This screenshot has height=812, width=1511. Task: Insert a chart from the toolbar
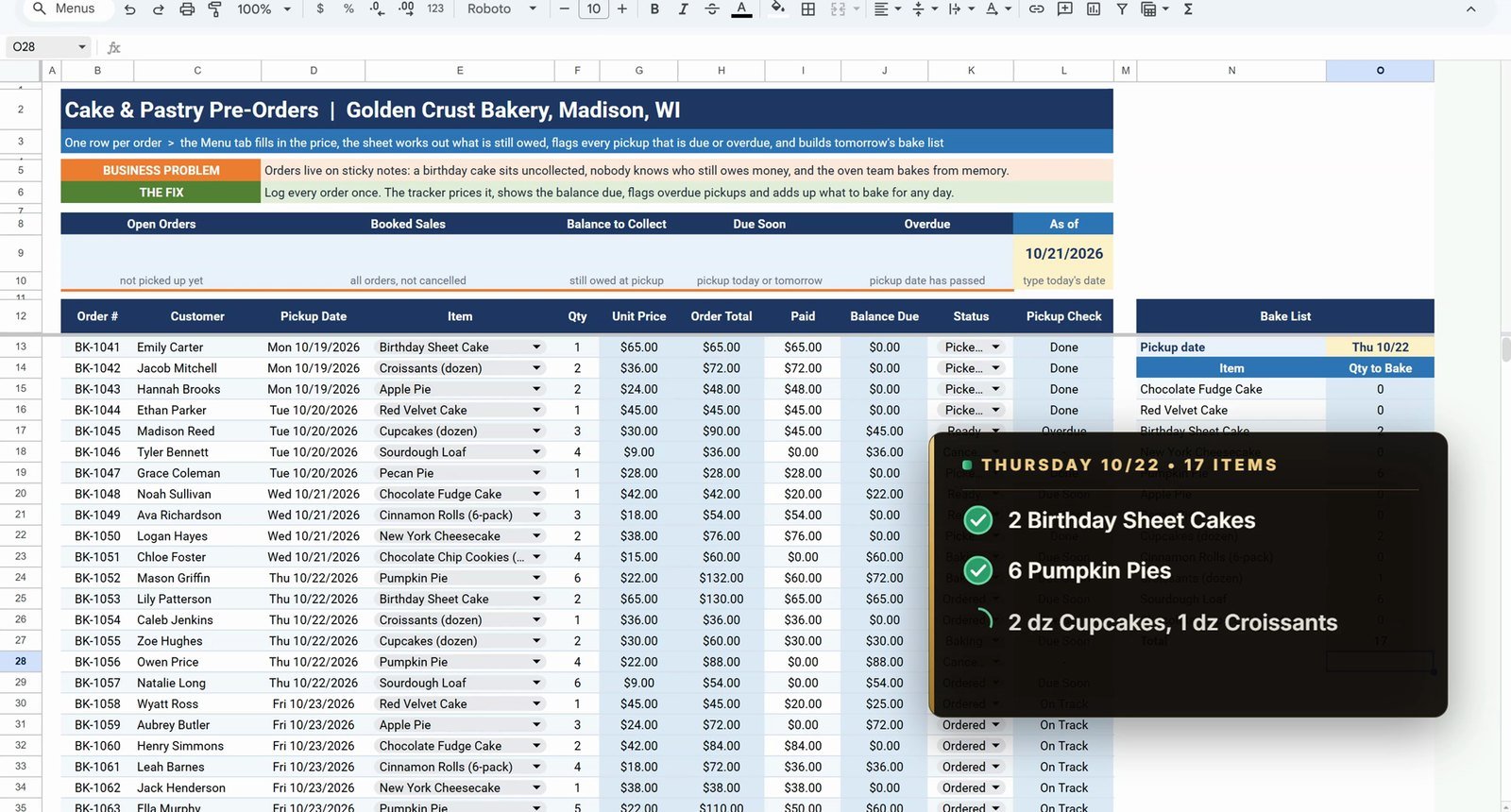point(1094,8)
